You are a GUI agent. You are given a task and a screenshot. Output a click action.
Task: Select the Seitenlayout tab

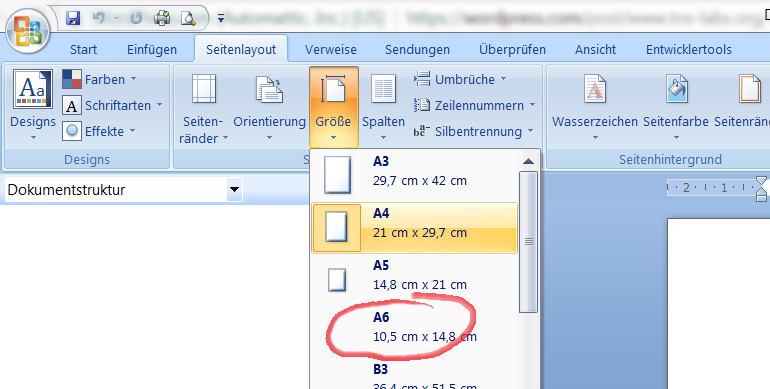point(241,50)
